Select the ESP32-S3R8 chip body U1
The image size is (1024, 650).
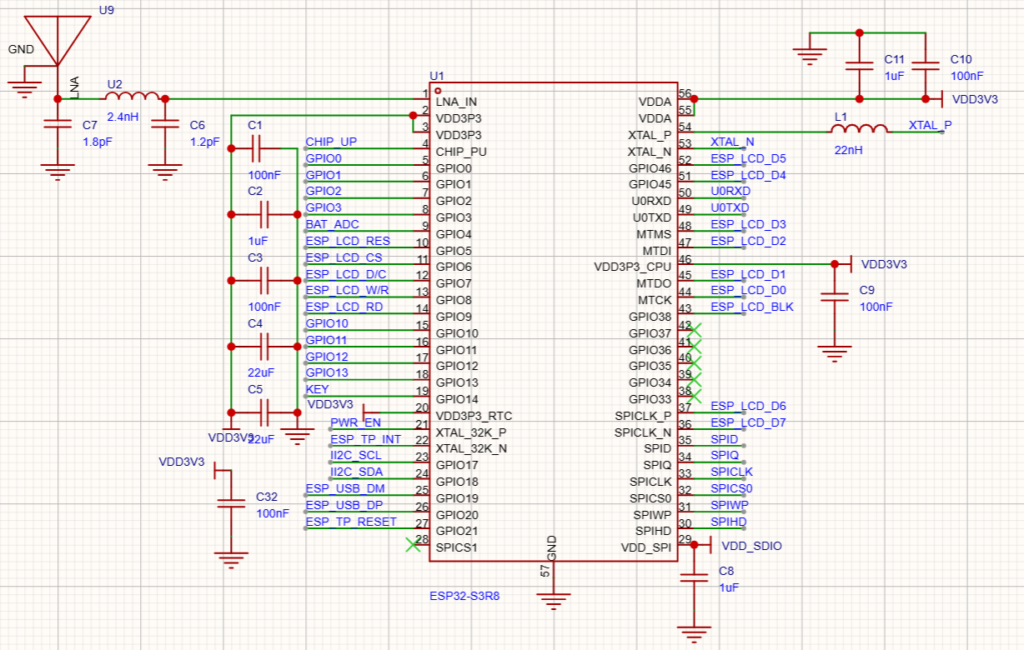555,320
